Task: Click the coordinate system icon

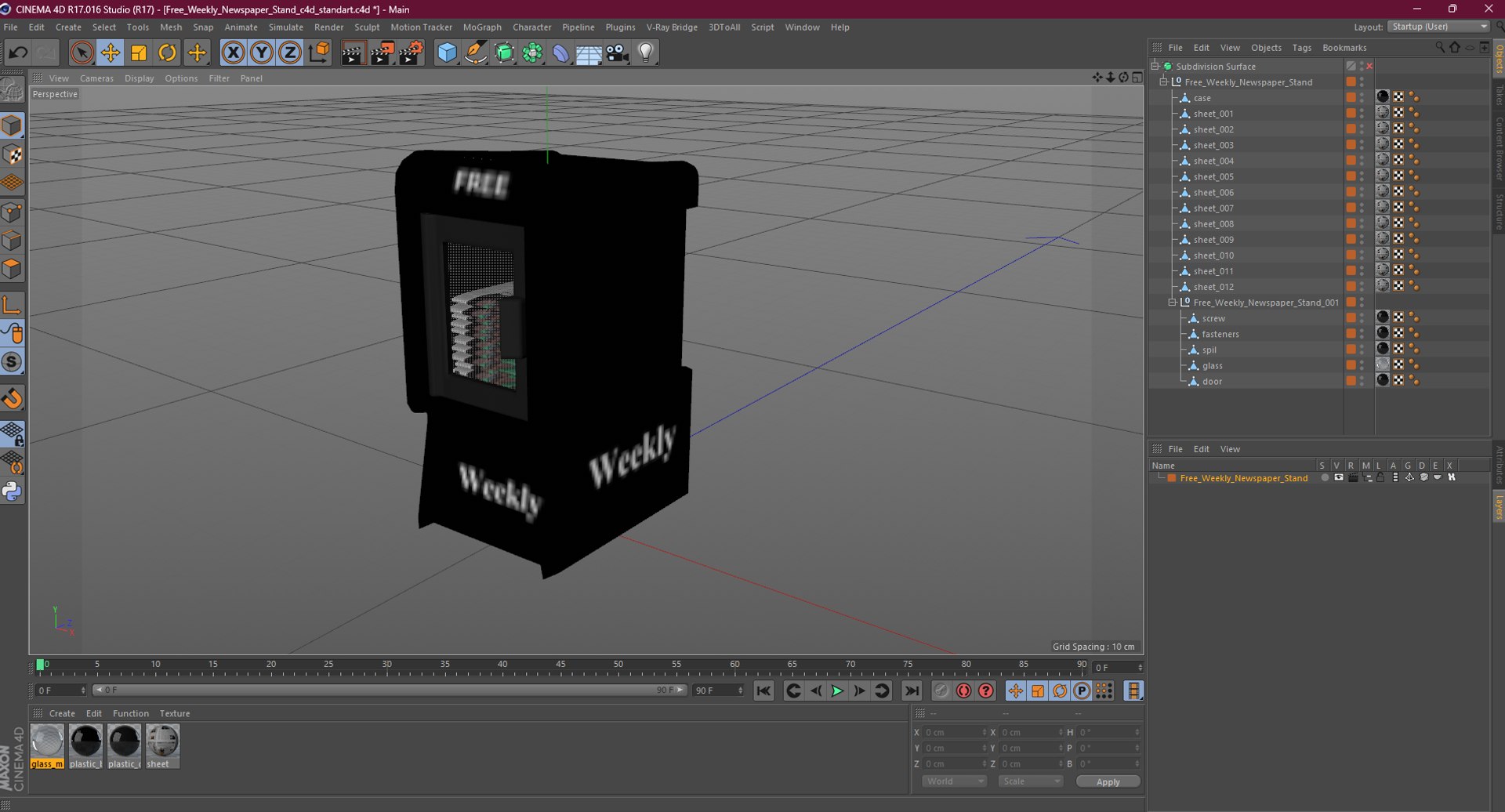Action: pyautogui.click(x=319, y=53)
